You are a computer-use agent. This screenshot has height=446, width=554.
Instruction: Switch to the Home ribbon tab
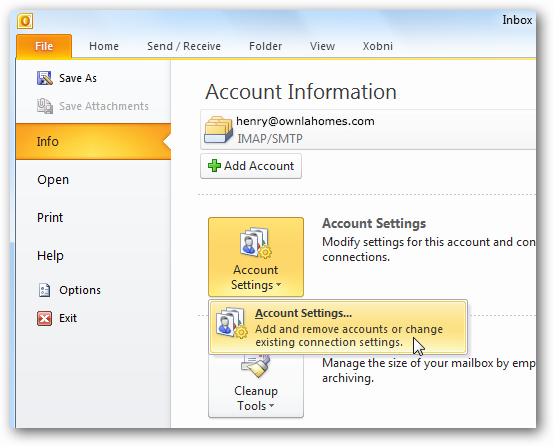pos(104,46)
